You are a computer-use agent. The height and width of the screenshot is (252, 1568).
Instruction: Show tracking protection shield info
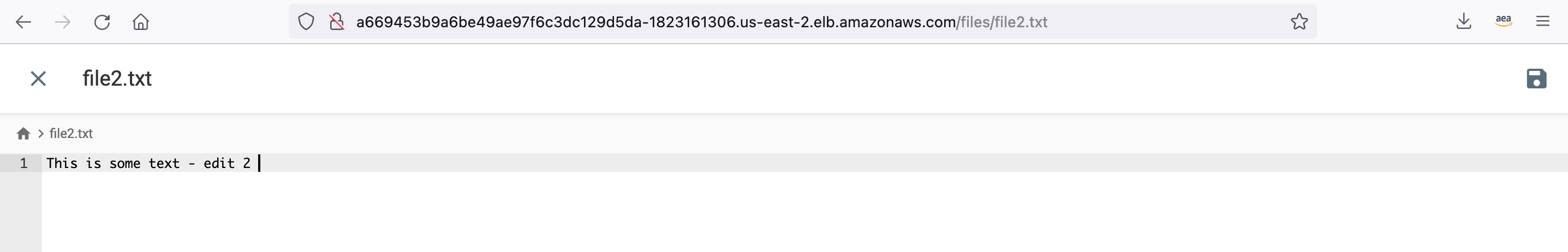point(306,22)
